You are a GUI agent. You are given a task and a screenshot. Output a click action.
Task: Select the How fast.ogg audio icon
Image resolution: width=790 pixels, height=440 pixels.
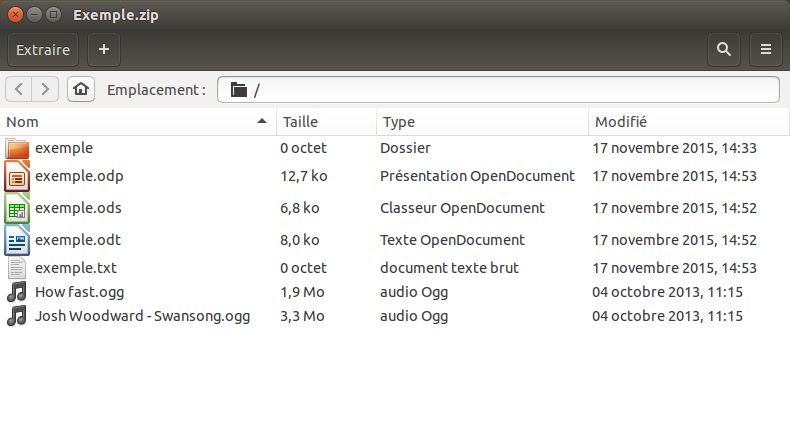(17, 292)
